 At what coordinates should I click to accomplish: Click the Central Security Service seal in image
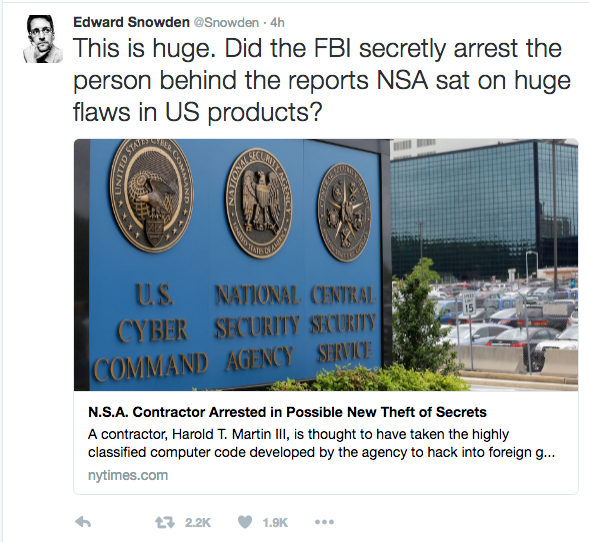click(344, 212)
